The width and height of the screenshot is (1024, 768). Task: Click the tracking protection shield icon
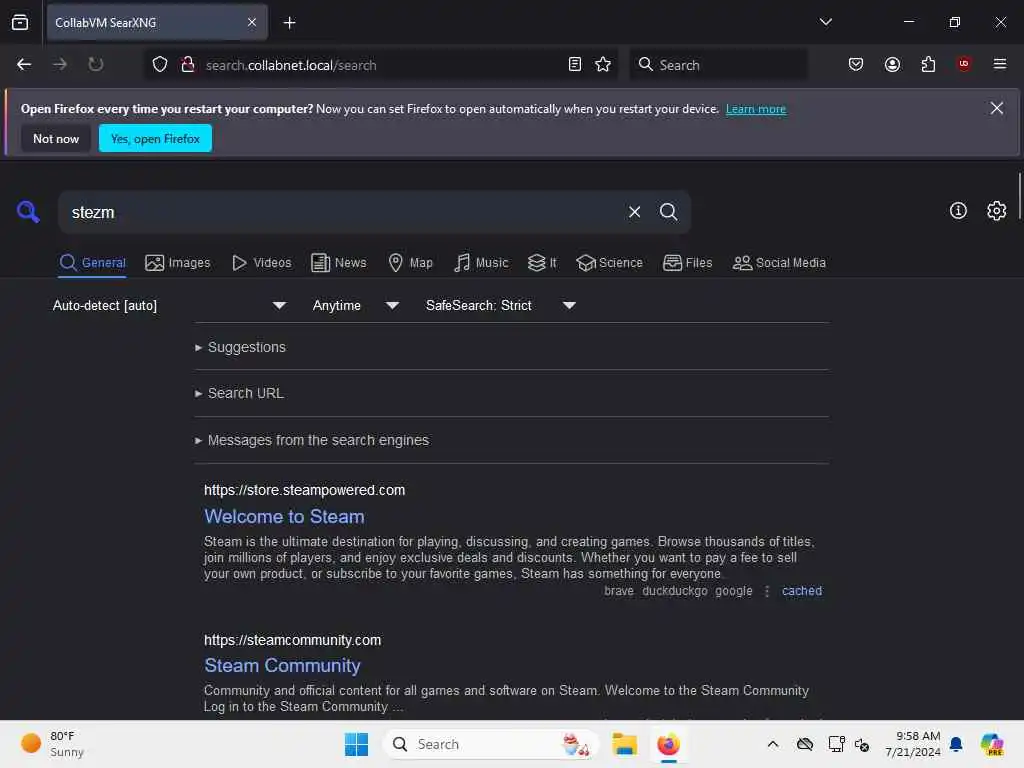160,65
